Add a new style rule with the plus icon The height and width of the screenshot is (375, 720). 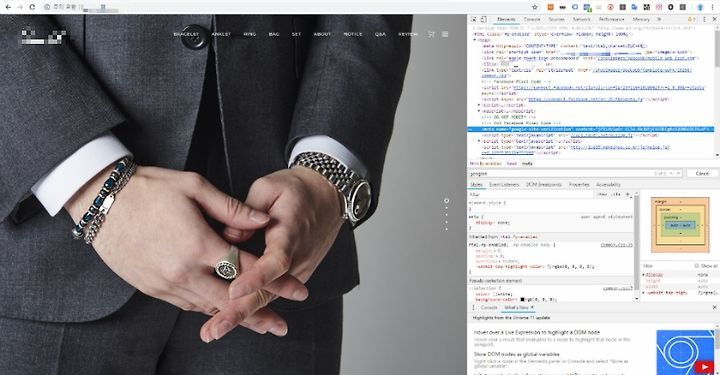628,195
